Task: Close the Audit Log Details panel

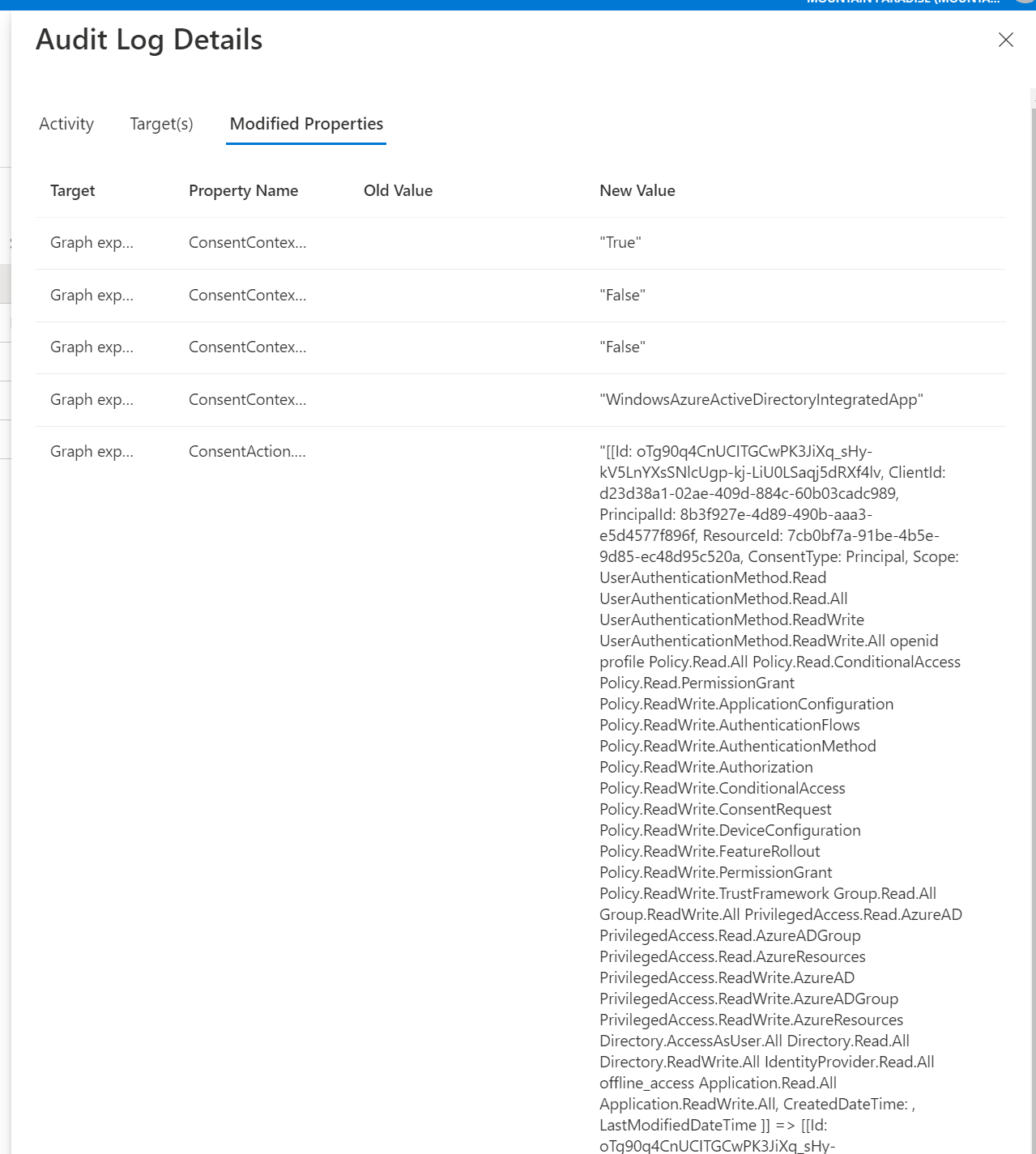Action: [x=1006, y=40]
